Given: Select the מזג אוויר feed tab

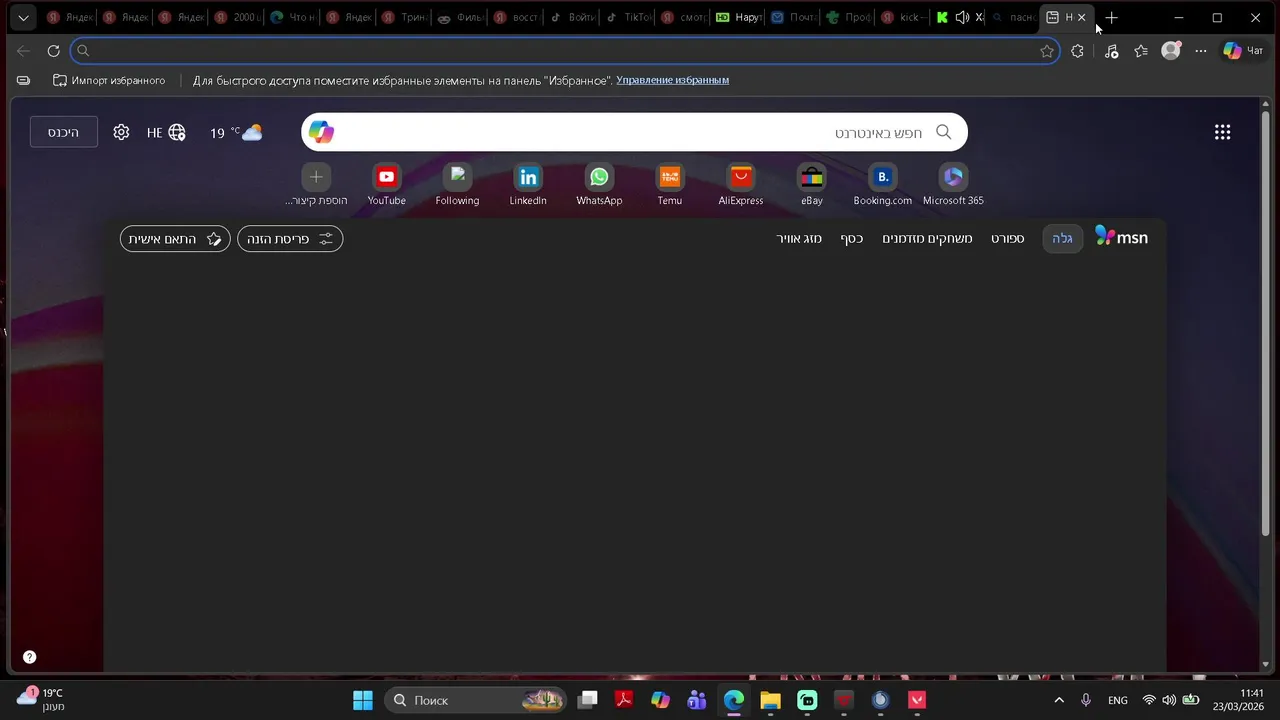Looking at the screenshot, I should click(799, 238).
